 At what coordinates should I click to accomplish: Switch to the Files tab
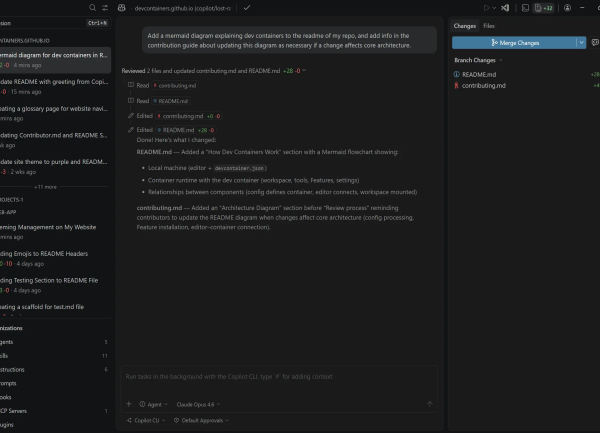coord(489,26)
